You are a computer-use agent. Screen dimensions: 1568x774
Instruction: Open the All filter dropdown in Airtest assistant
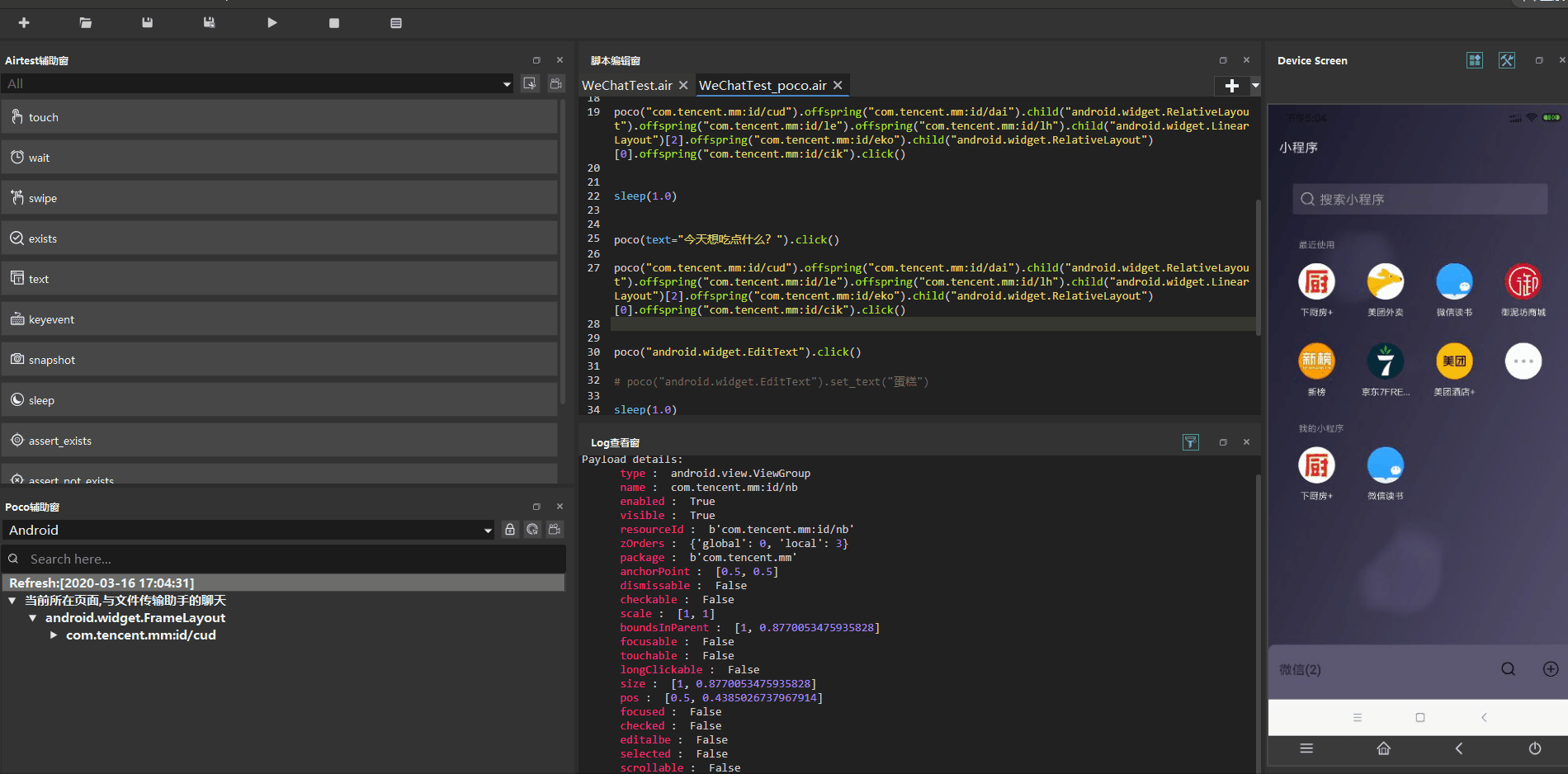coord(258,83)
